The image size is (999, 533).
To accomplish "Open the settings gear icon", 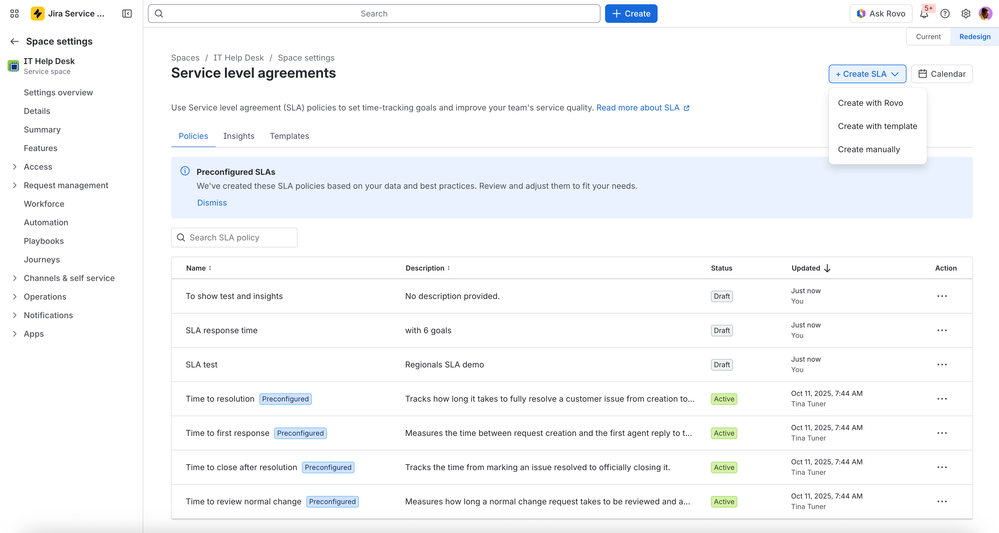I will 966,13.
